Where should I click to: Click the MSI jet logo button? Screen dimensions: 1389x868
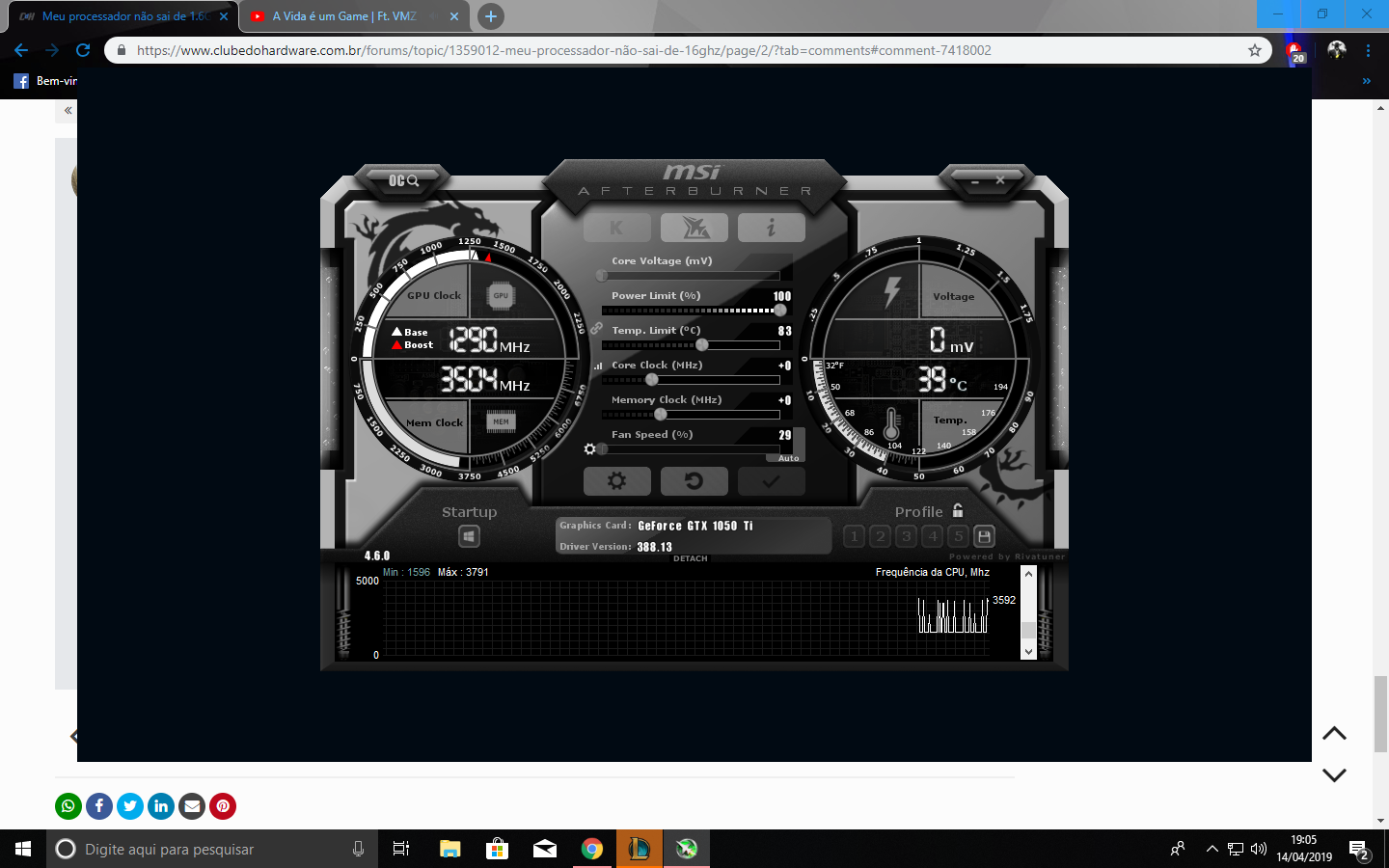(694, 228)
